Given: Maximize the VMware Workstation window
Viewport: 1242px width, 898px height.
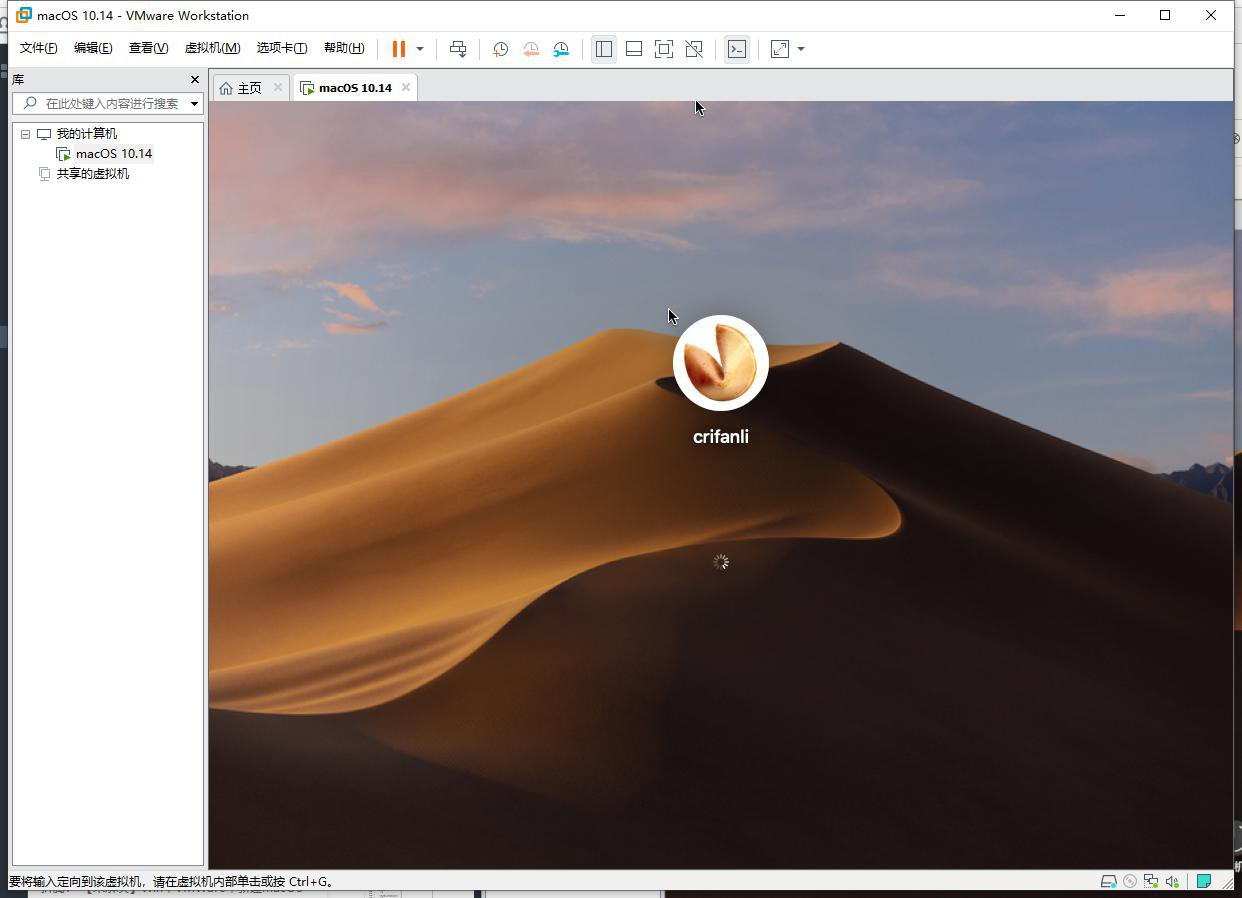Looking at the screenshot, I should [x=1165, y=15].
